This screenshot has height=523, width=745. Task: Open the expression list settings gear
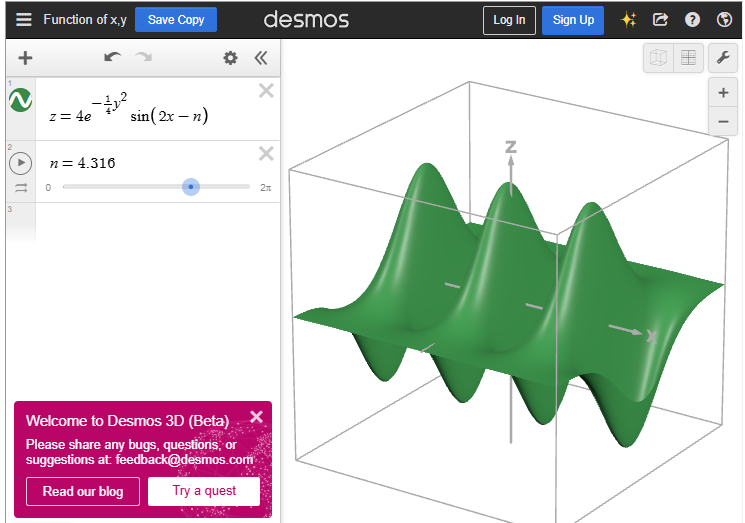[230, 58]
